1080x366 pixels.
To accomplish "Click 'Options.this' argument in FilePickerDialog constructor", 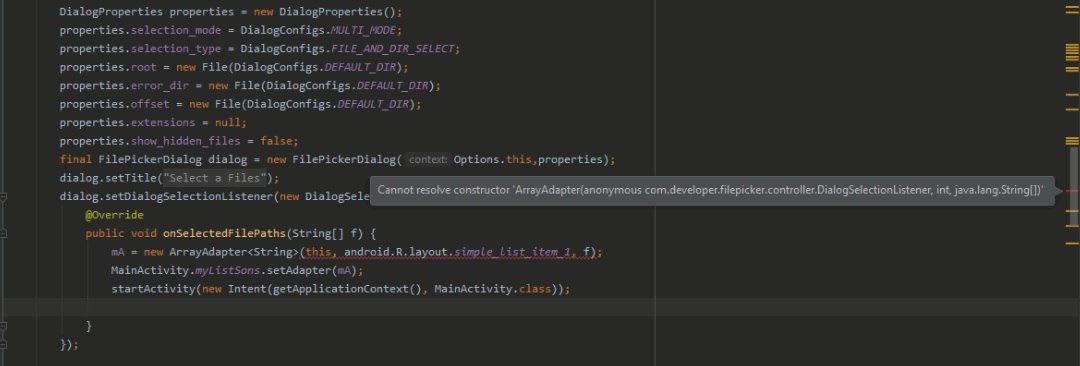I will pos(492,160).
